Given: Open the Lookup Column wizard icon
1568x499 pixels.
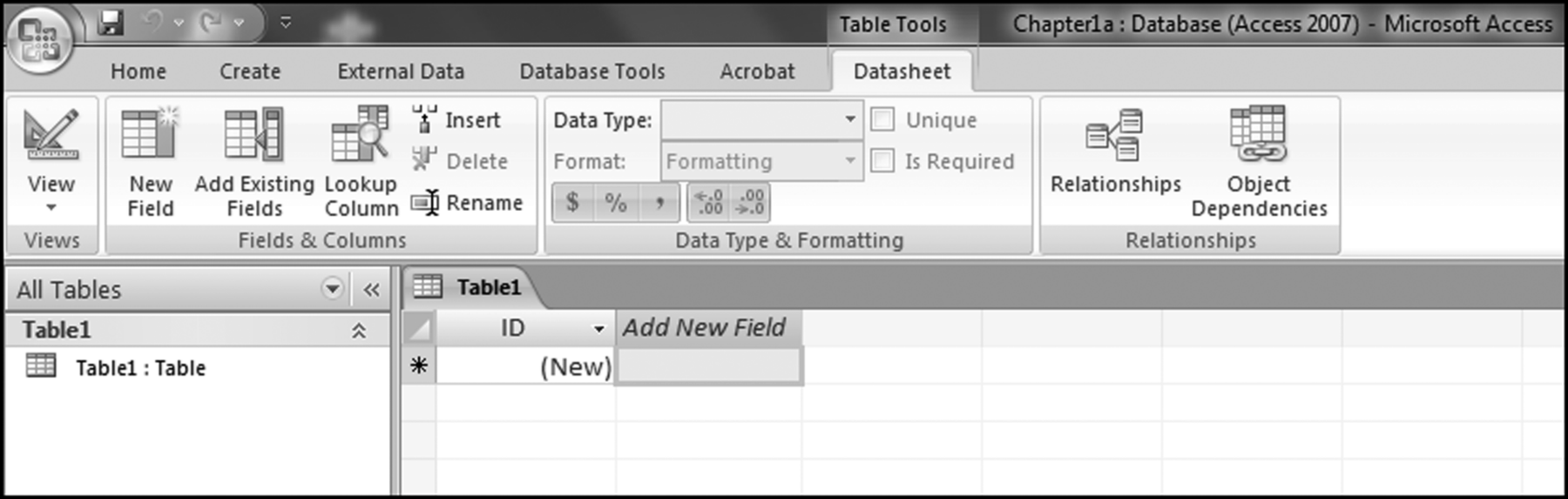Looking at the screenshot, I should [x=360, y=135].
